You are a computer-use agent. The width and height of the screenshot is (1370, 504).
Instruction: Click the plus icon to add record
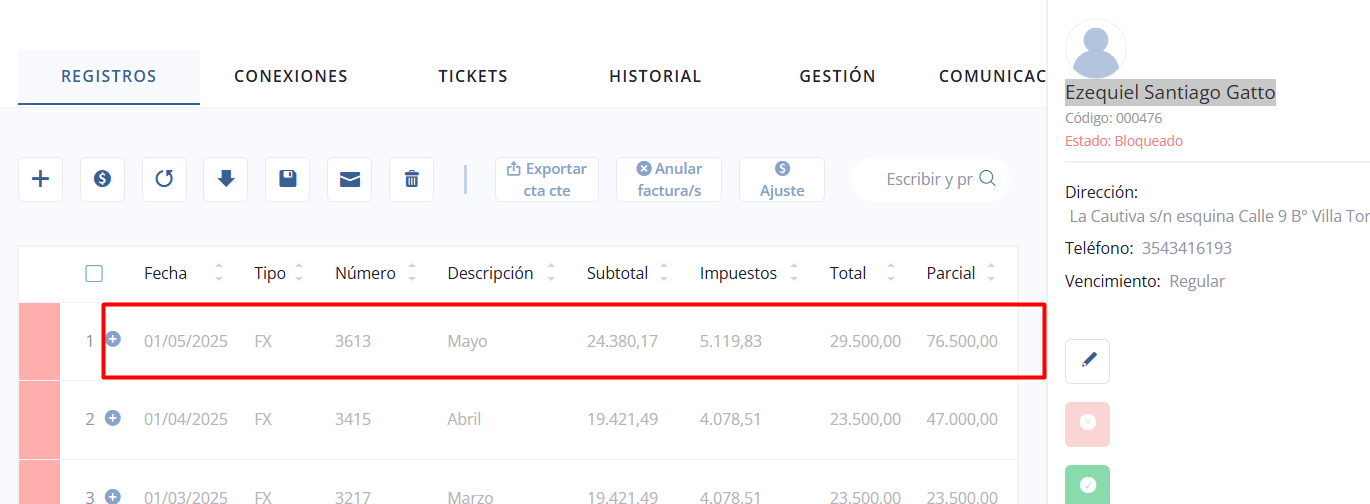(40, 180)
